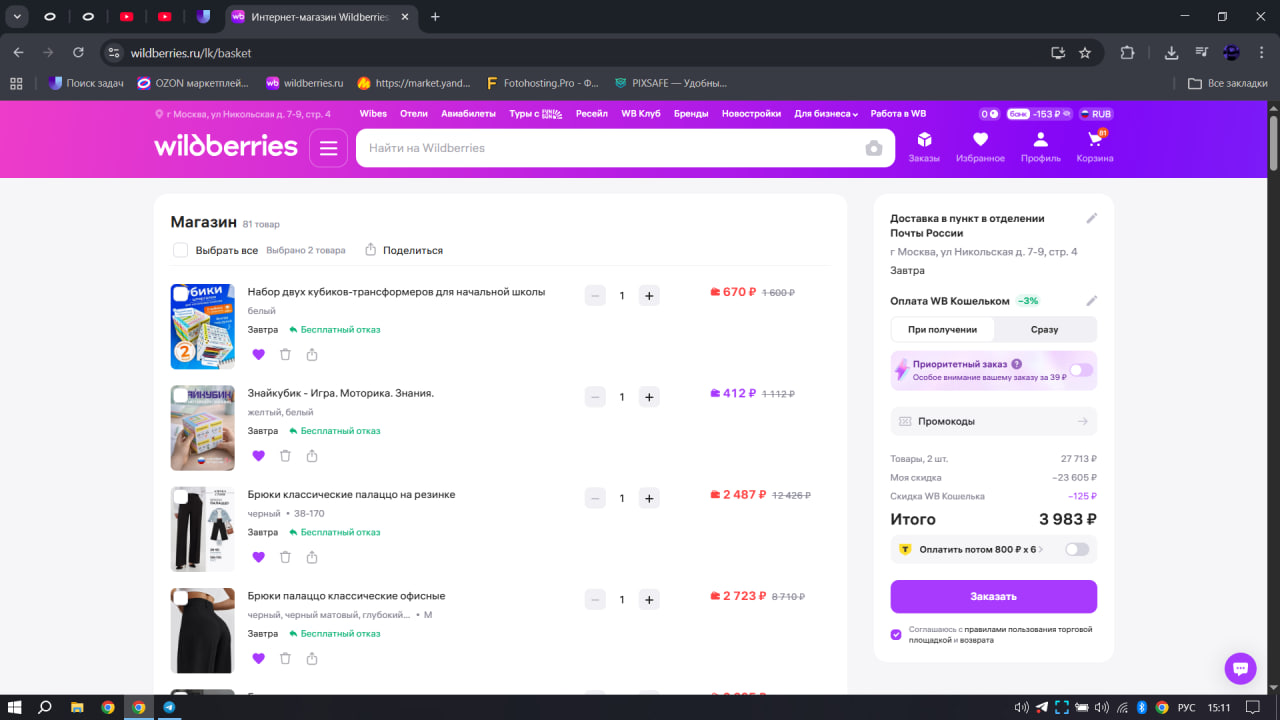Increase quantity of Набор двух кубиков
1280x720 pixels.
pos(649,295)
